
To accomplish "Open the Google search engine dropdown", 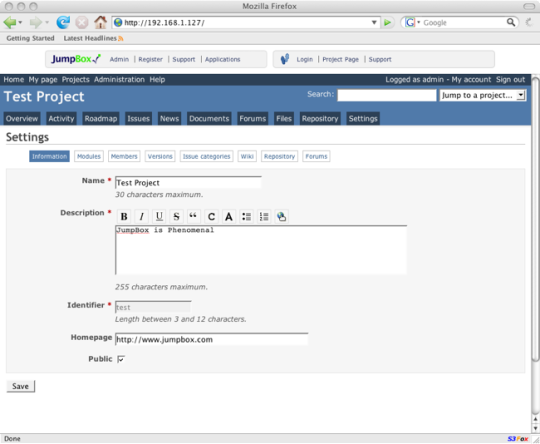I will point(419,22).
